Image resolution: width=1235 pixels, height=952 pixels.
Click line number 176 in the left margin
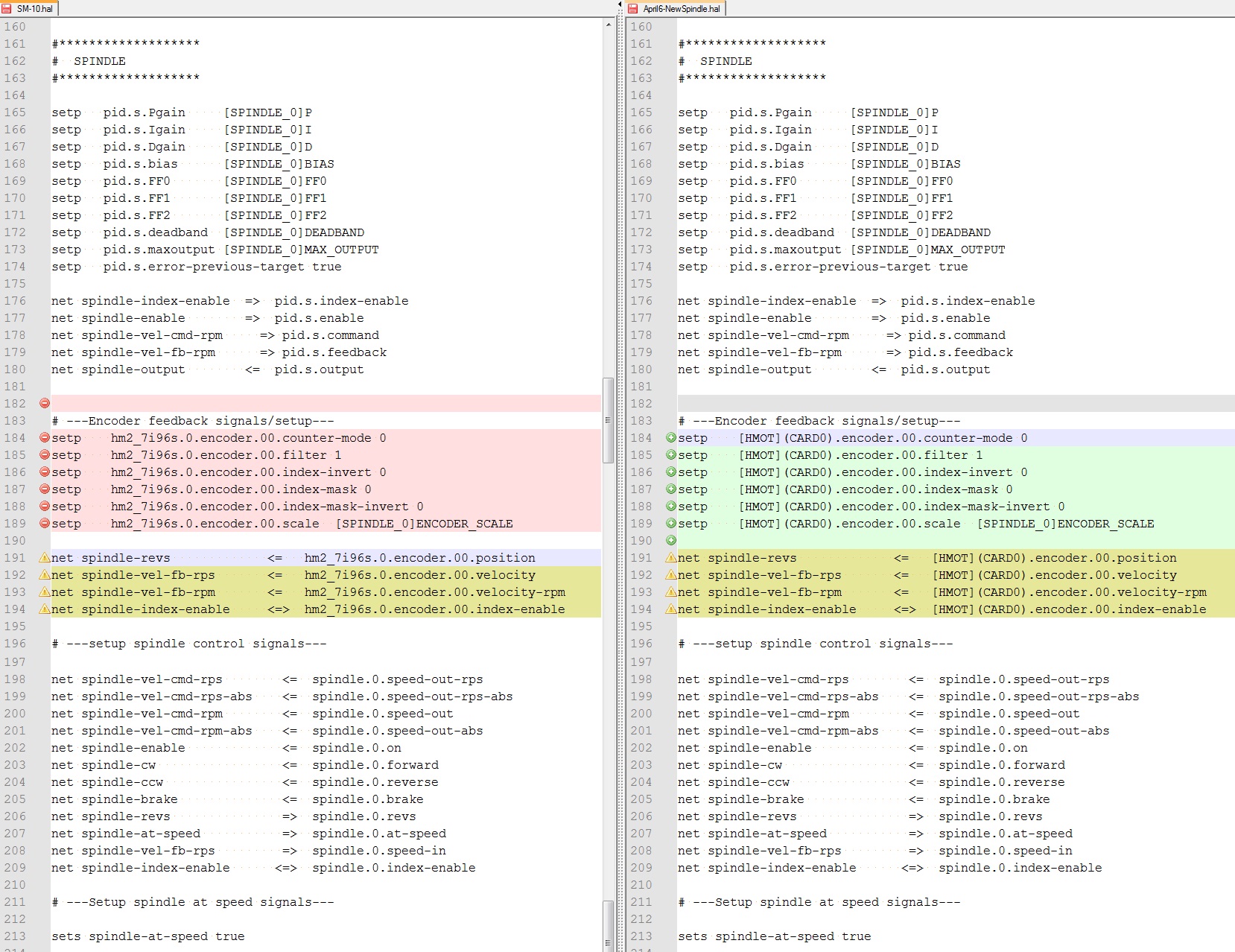pos(15,301)
